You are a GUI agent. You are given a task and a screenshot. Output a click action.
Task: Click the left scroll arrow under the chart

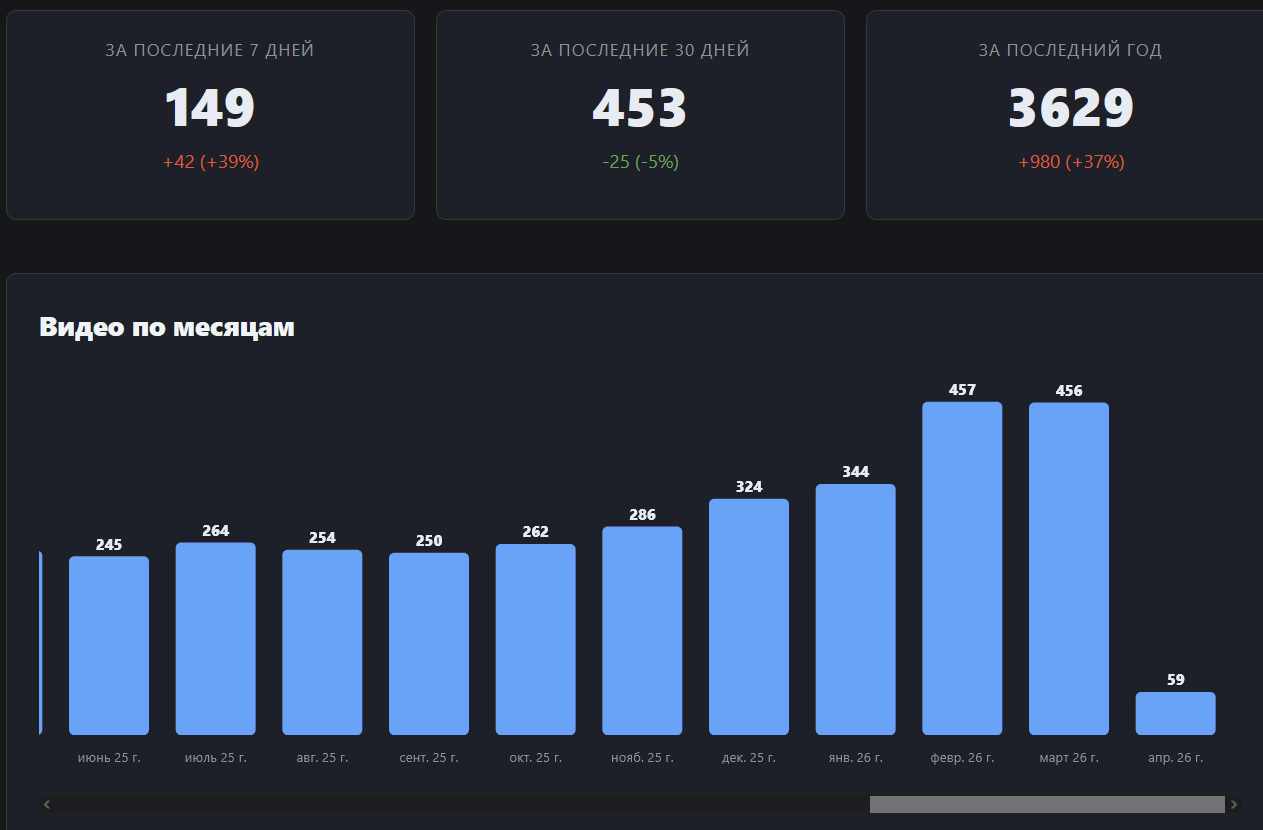click(x=47, y=804)
